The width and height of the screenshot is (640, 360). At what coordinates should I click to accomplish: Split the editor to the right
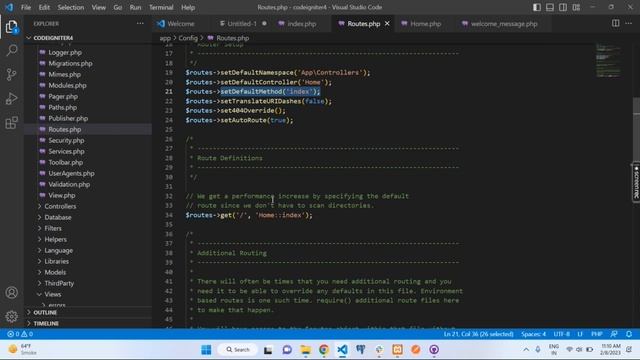coord(616,24)
